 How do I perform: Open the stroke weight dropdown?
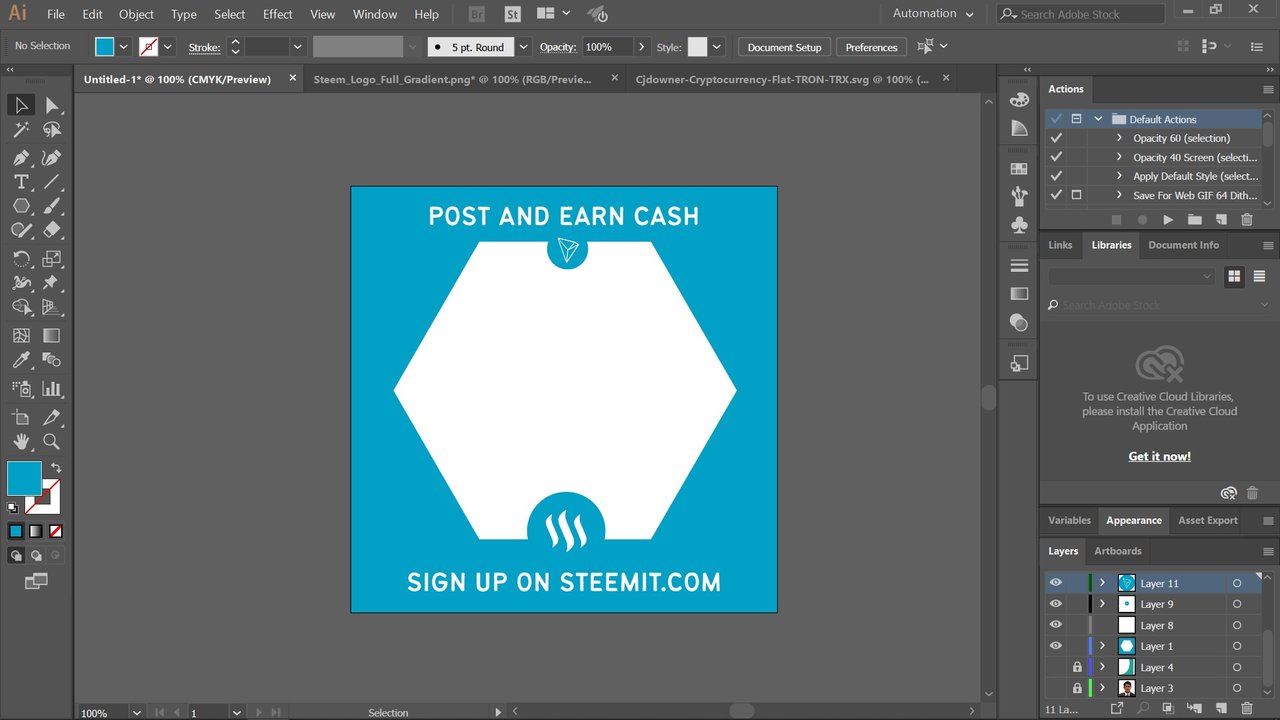point(297,47)
